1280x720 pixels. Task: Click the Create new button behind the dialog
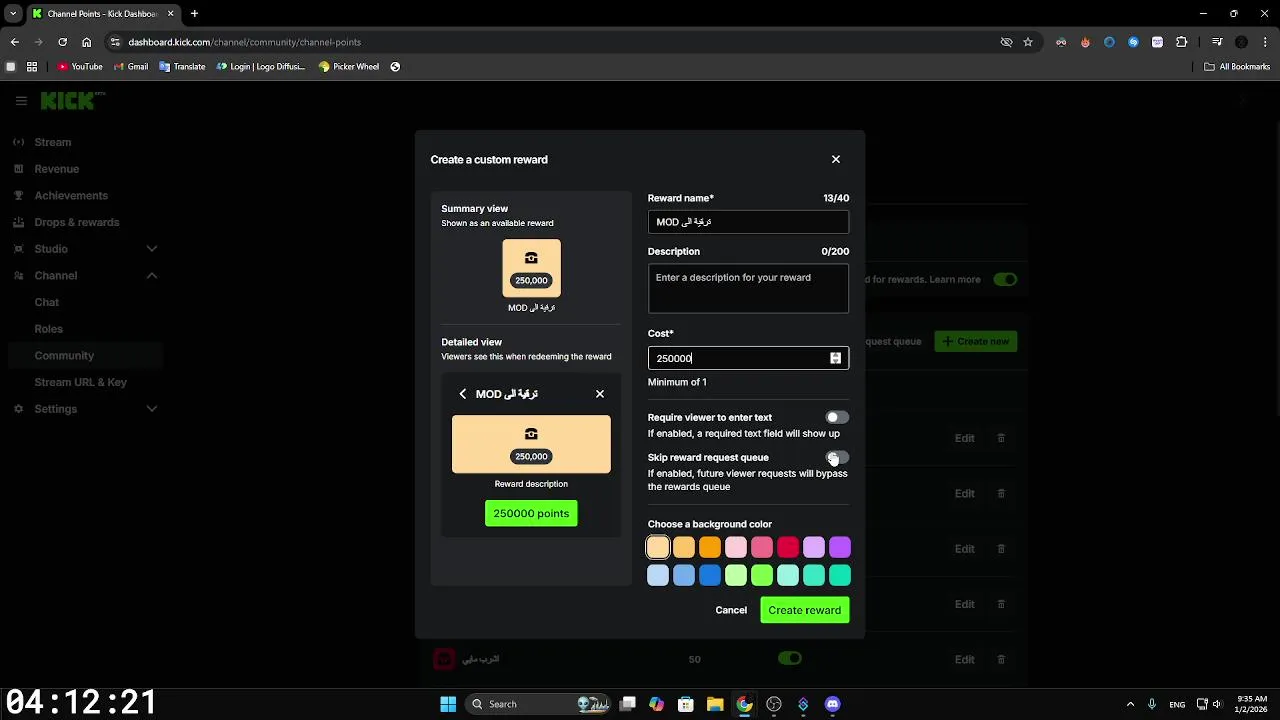point(975,341)
